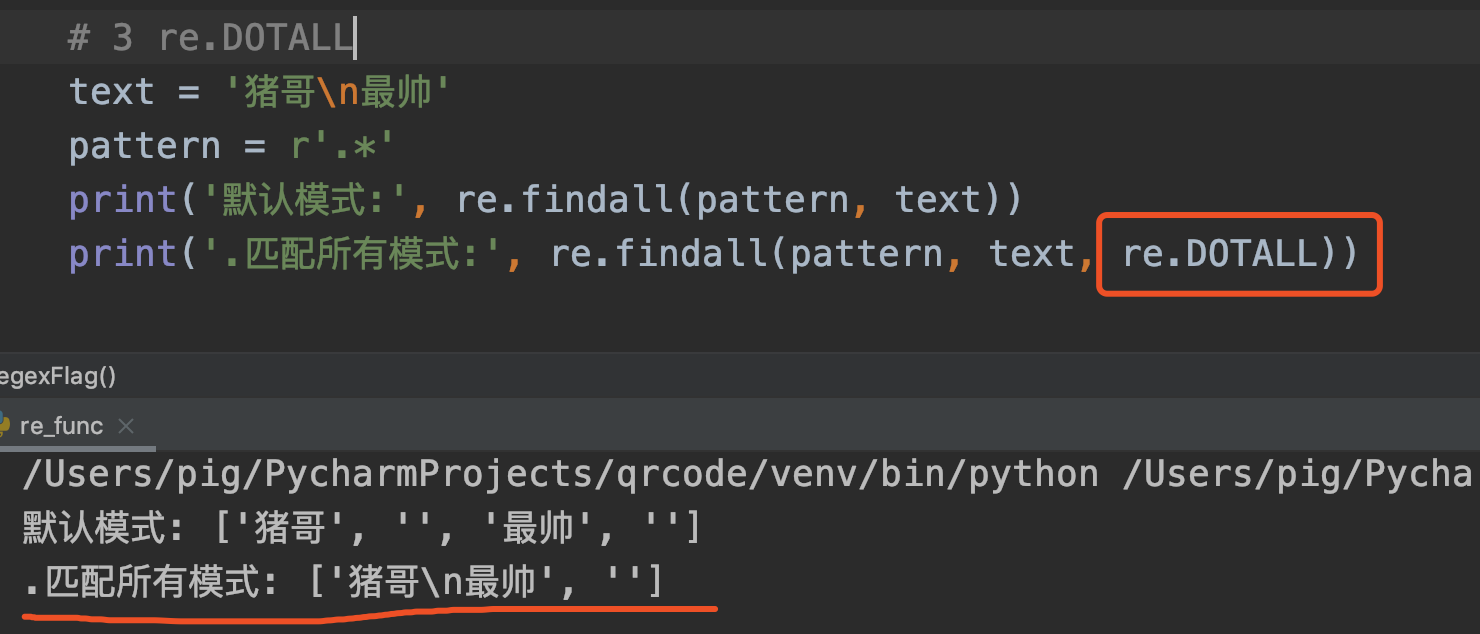This screenshot has height=634, width=1480.
Task: Click the comment line # 3 re.DOTALL
Action: coord(210,35)
